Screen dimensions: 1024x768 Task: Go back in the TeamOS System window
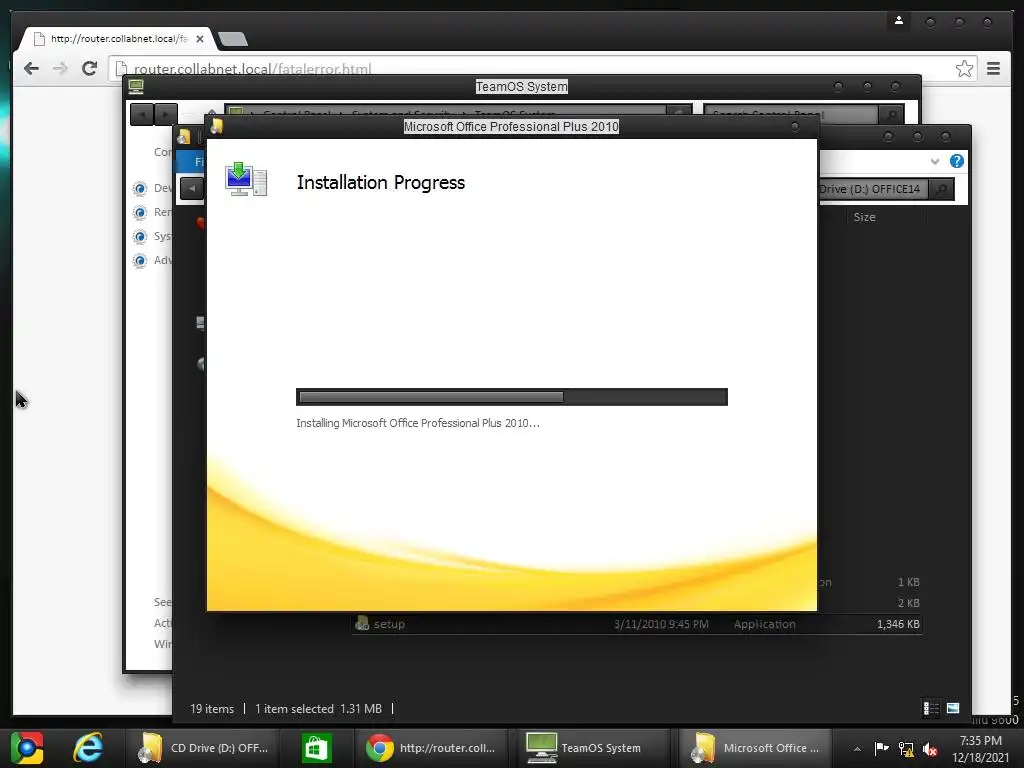click(x=142, y=114)
